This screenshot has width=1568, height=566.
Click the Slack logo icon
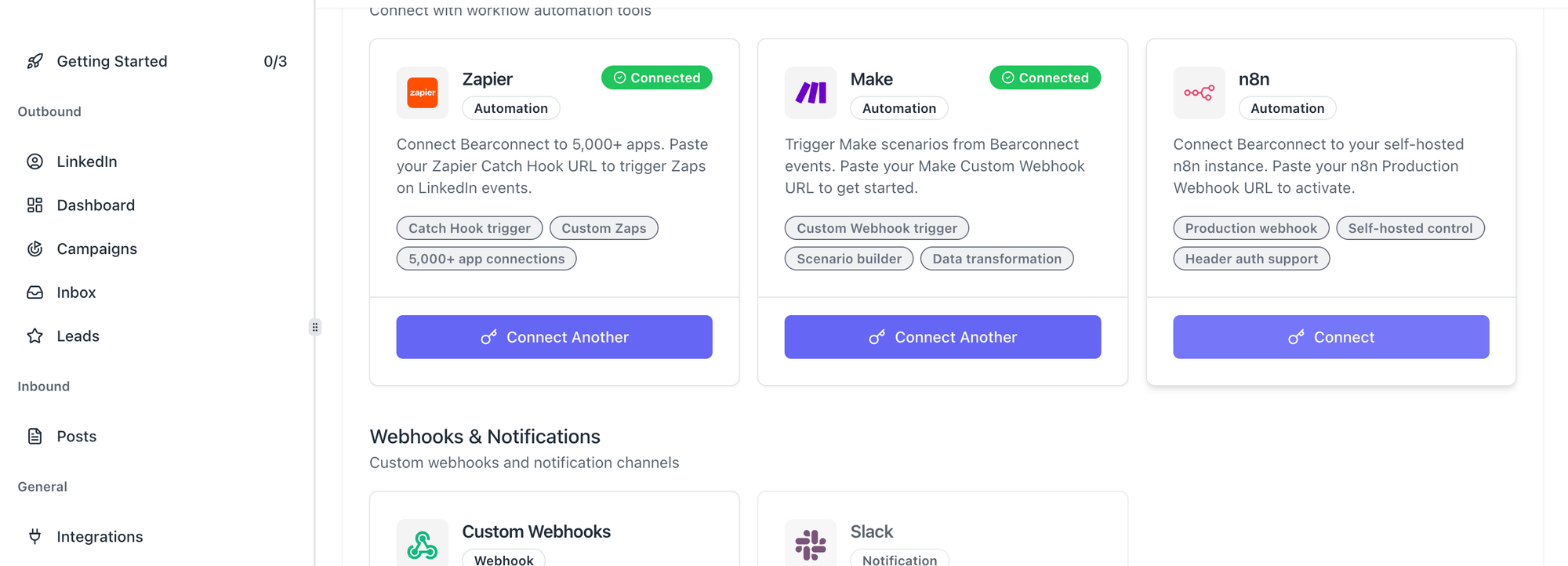click(811, 544)
